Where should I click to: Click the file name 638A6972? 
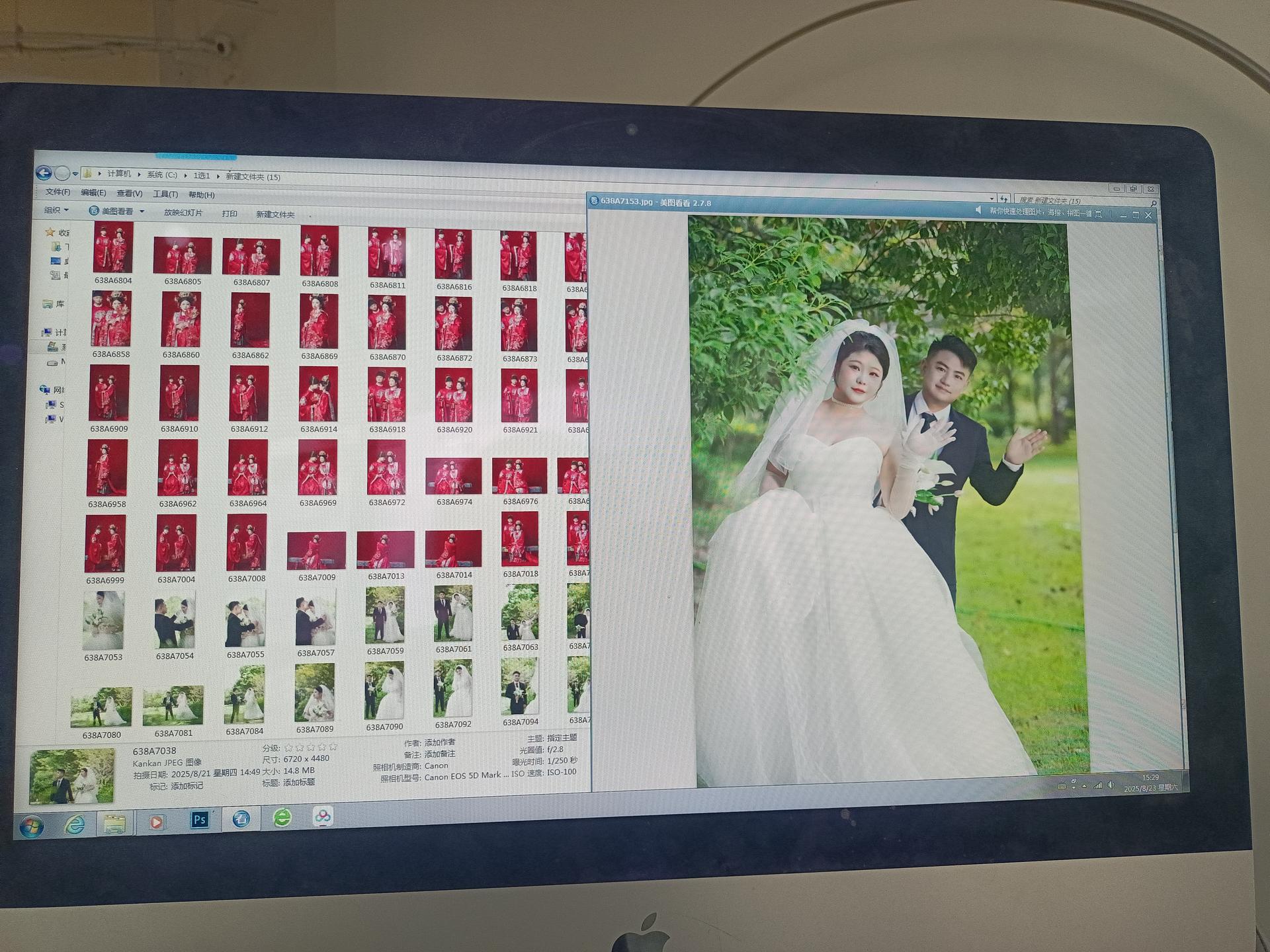tap(387, 502)
